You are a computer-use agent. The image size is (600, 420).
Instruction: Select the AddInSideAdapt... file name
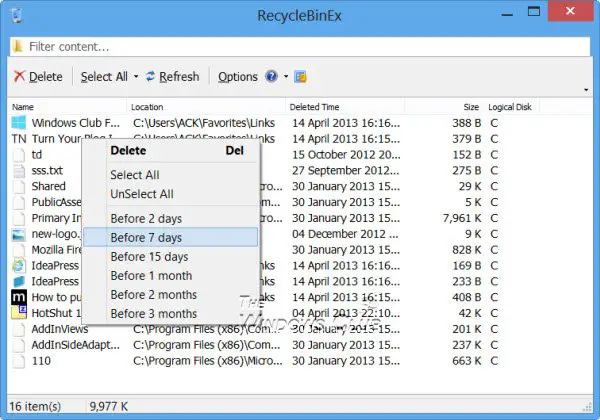tap(75, 345)
